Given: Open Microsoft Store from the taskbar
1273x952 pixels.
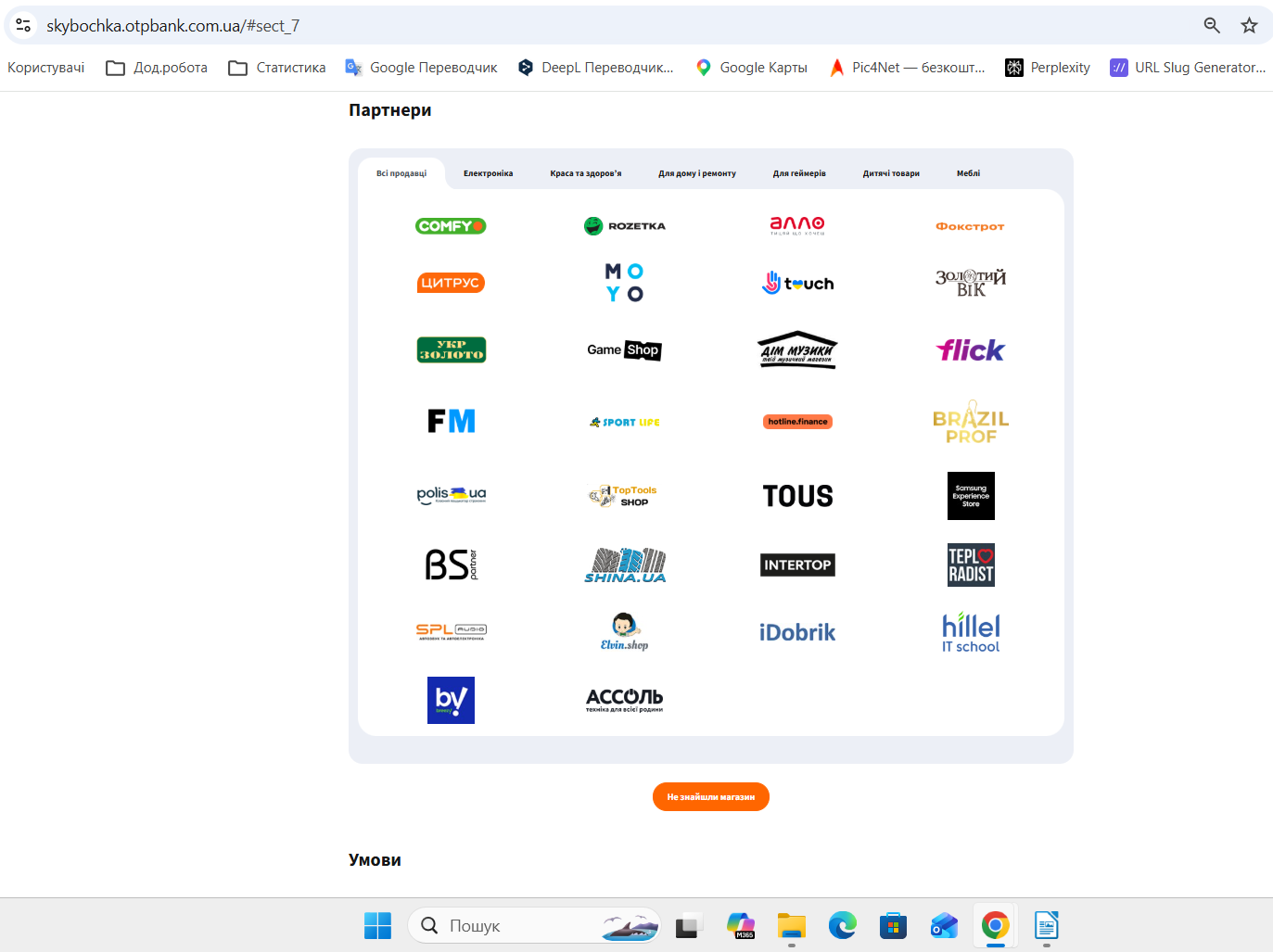Looking at the screenshot, I should (894, 925).
